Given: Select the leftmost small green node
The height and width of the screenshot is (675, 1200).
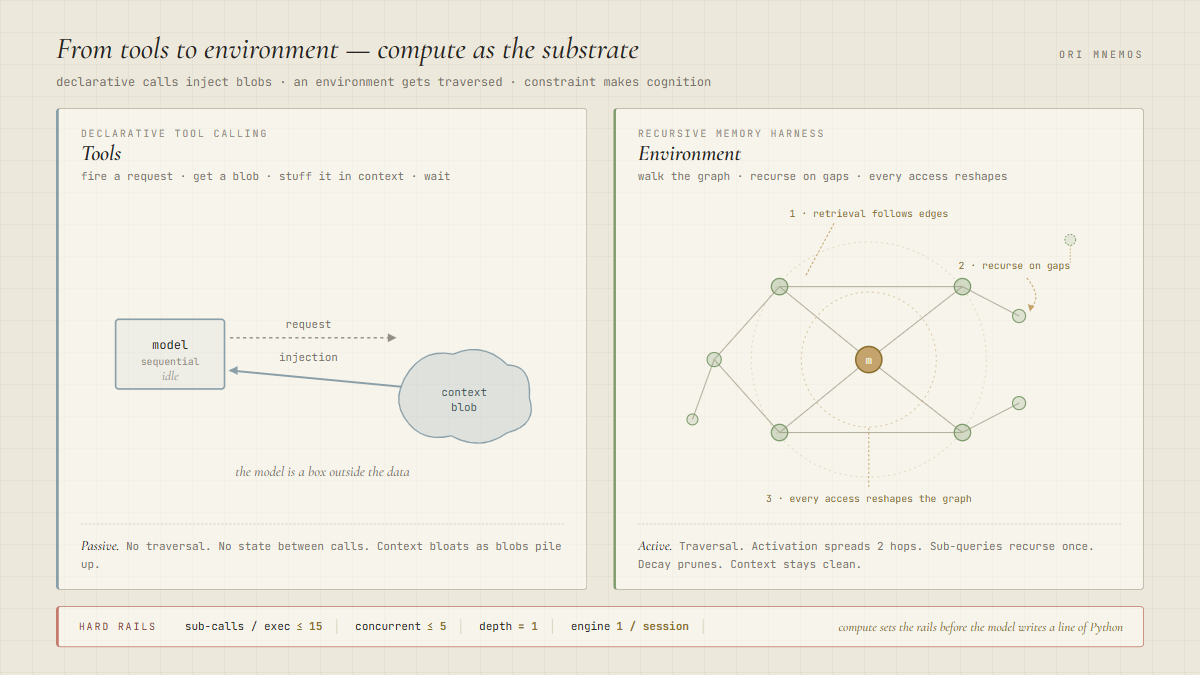Looking at the screenshot, I should 692,419.
